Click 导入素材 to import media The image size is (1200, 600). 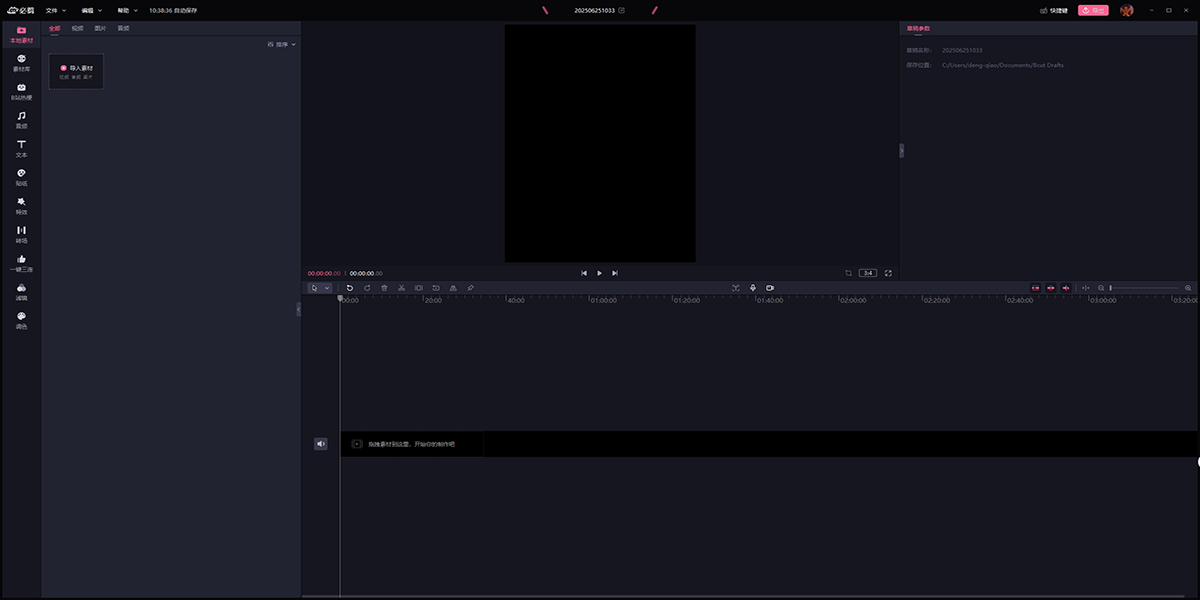pos(76,69)
